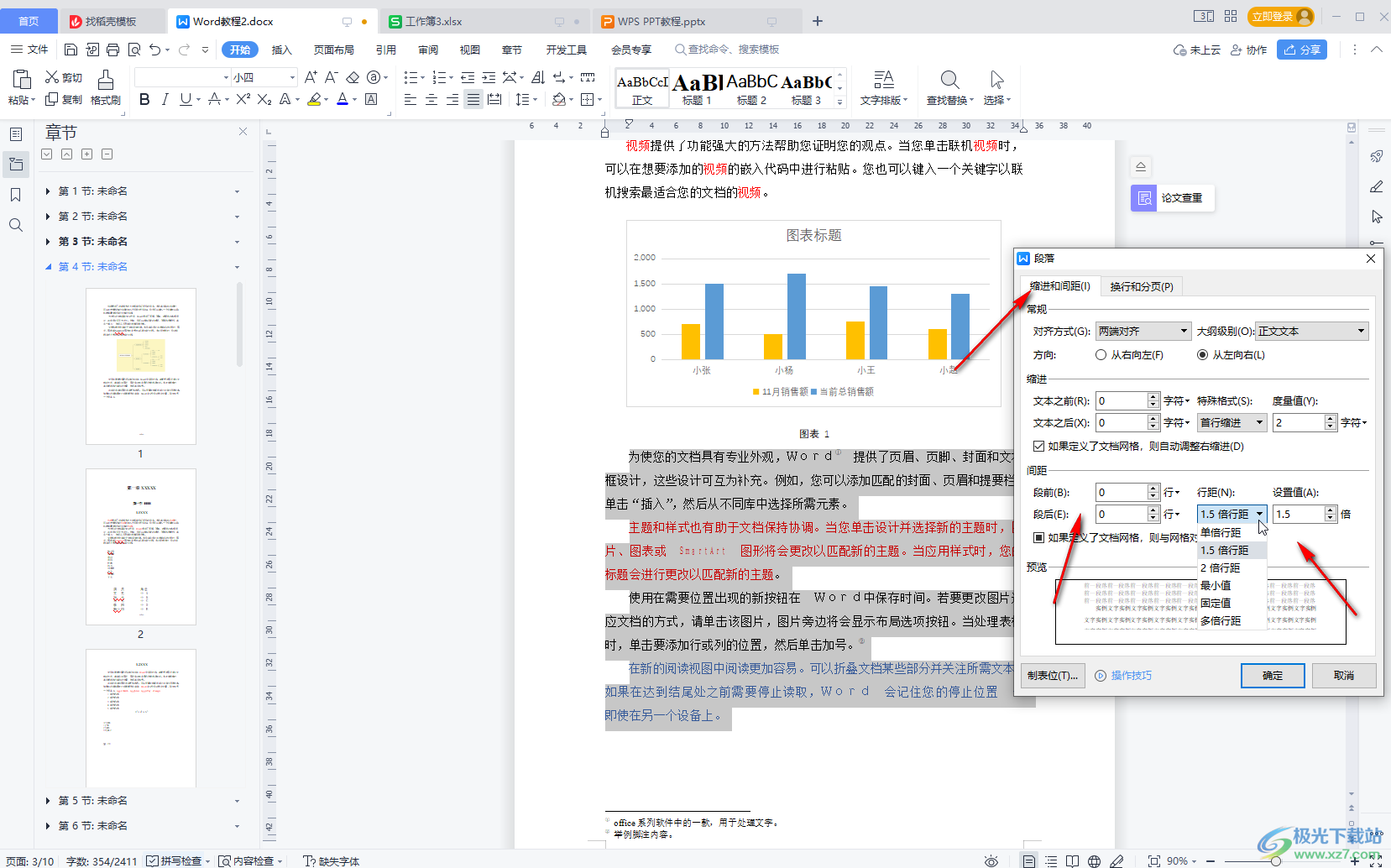Expand 第 1 节: 未命名 in chapter pane
This screenshot has width=1391, height=868.
48,191
